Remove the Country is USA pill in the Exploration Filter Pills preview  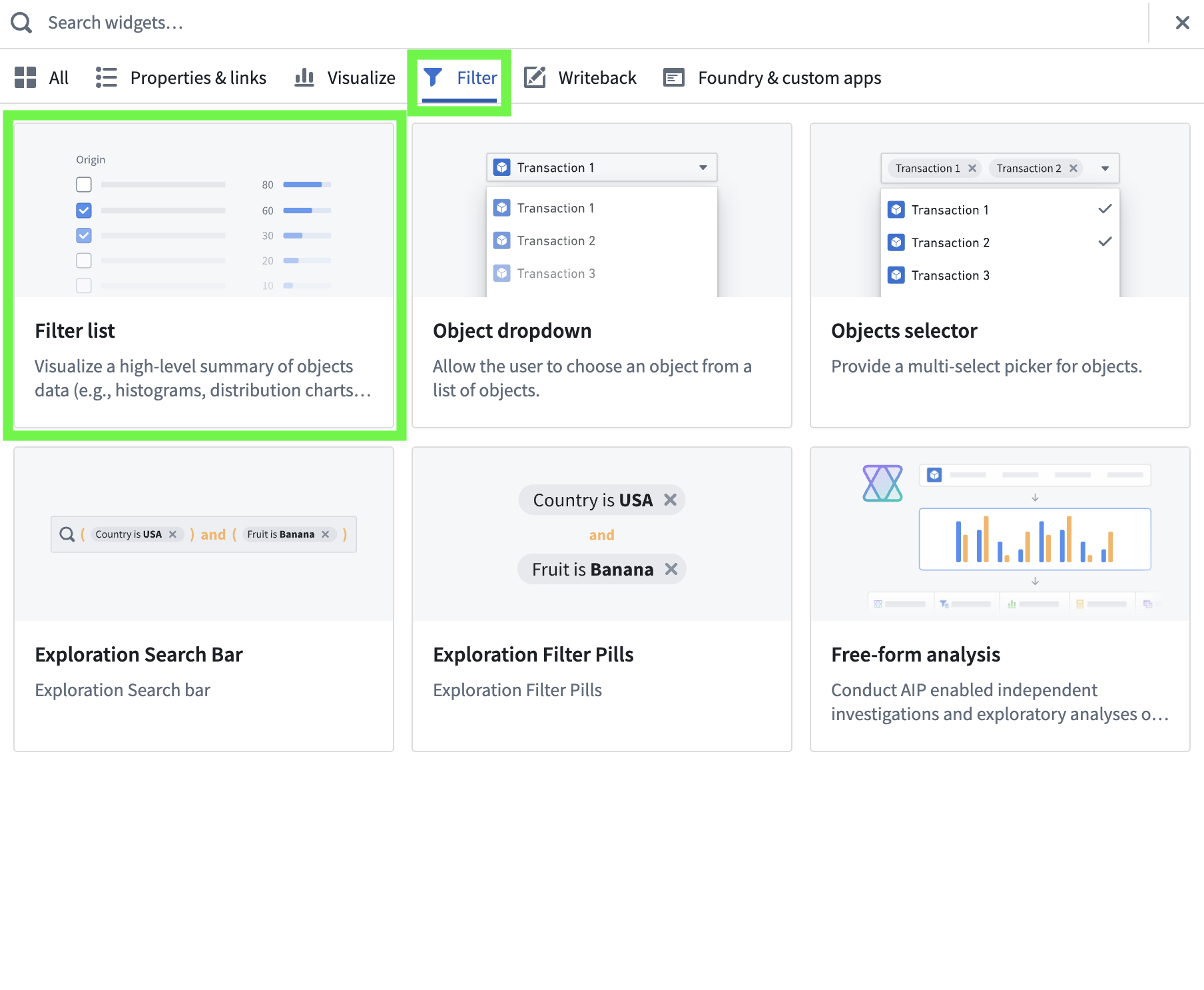pos(670,500)
